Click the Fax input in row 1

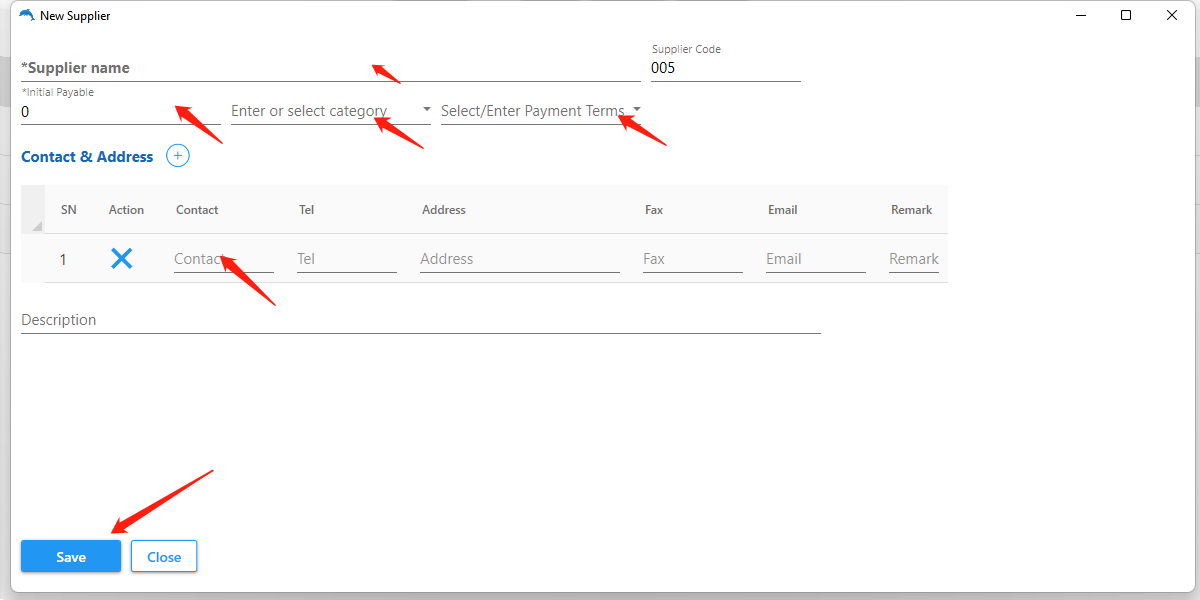[692, 259]
